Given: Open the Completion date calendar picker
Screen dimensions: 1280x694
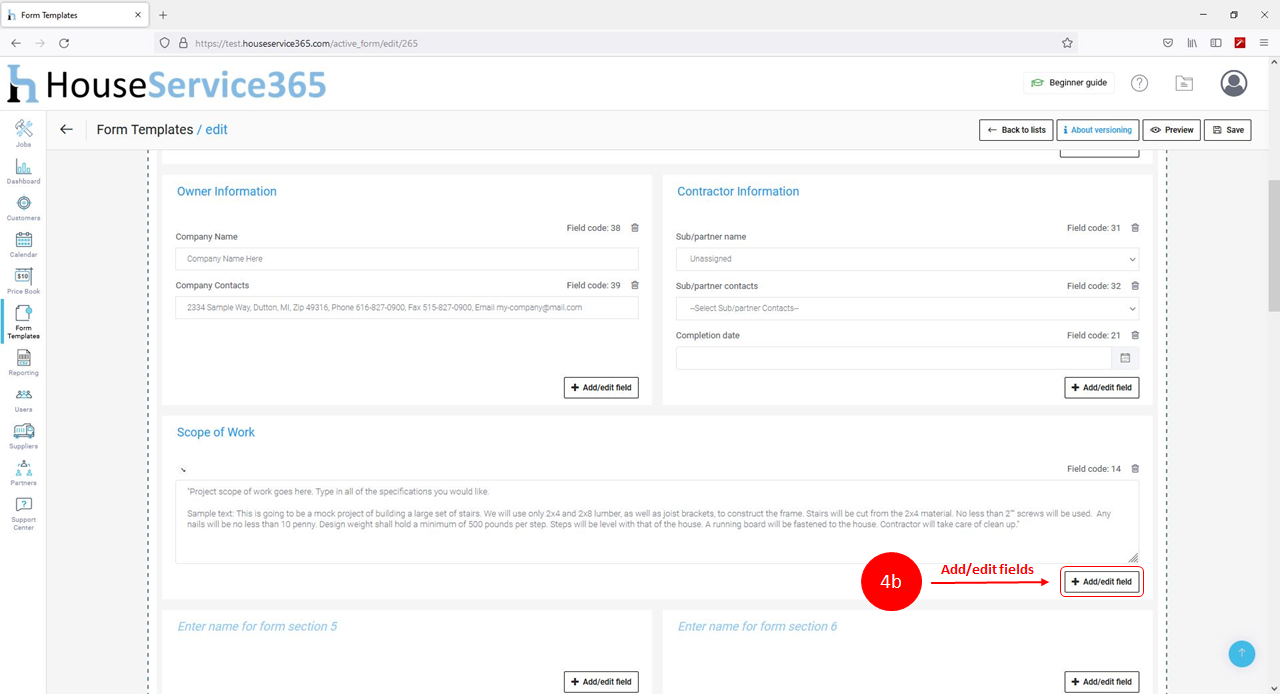Looking at the screenshot, I should point(1125,358).
